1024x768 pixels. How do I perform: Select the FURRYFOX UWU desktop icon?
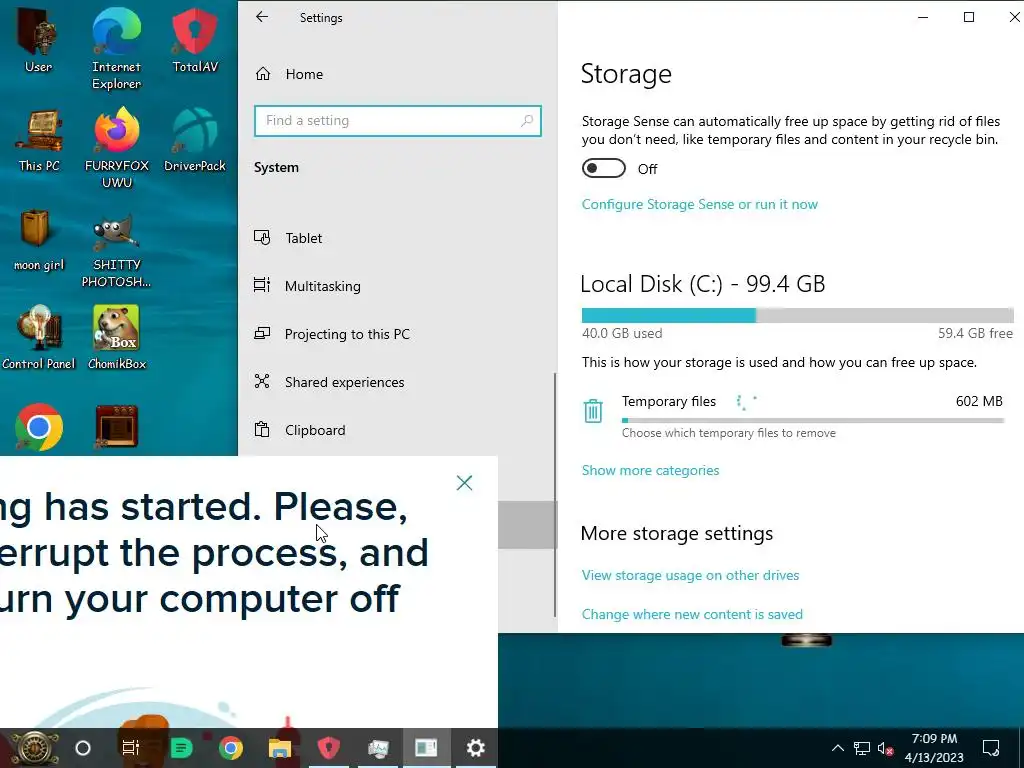116,148
